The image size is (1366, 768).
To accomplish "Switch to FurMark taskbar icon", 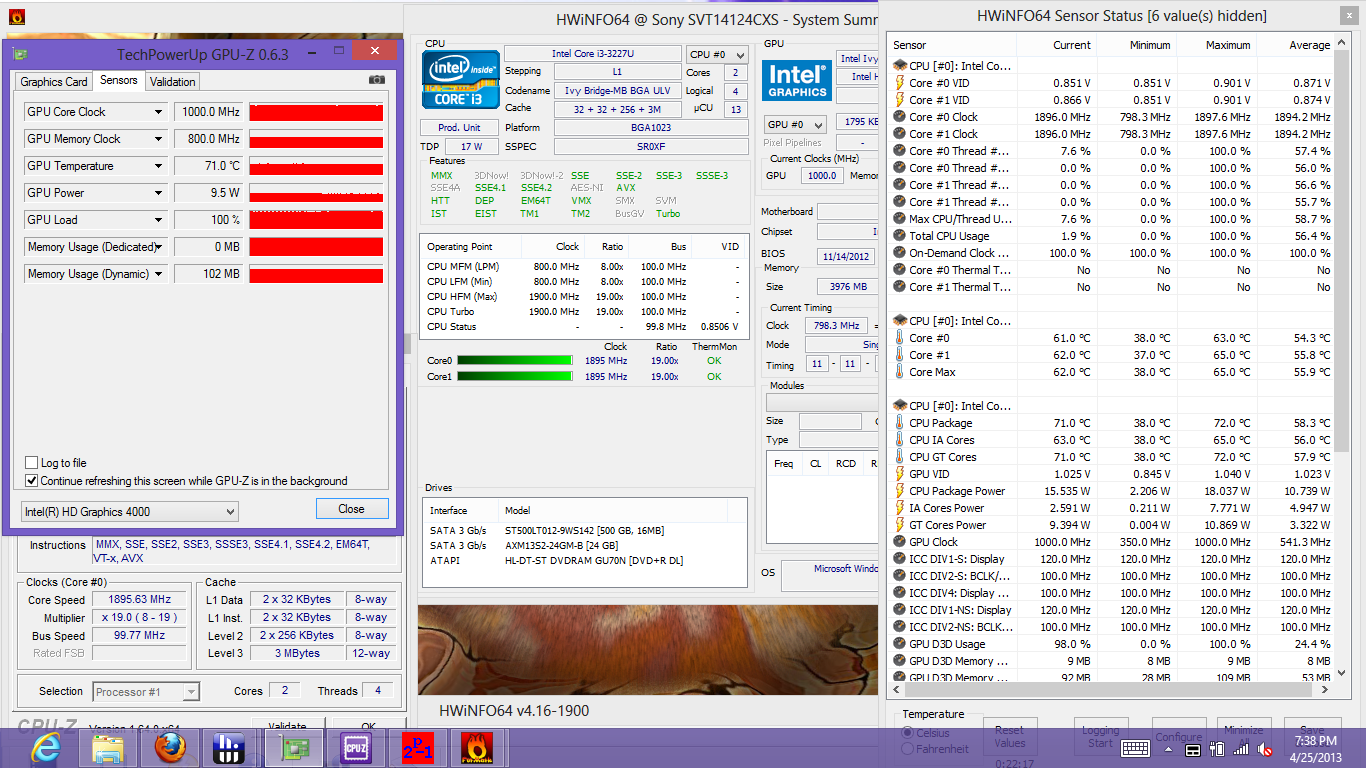I will [x=477, y=747].
